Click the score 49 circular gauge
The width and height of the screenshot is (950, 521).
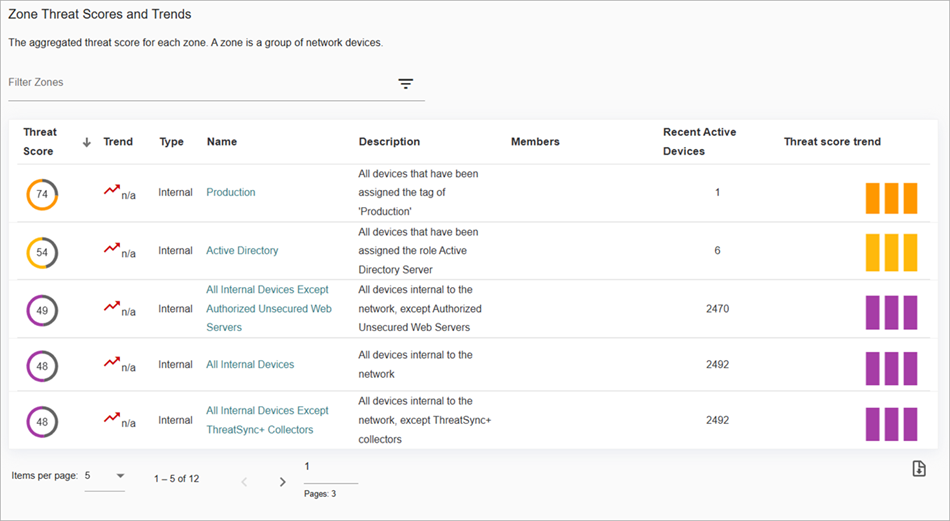(x=42, y=311)
